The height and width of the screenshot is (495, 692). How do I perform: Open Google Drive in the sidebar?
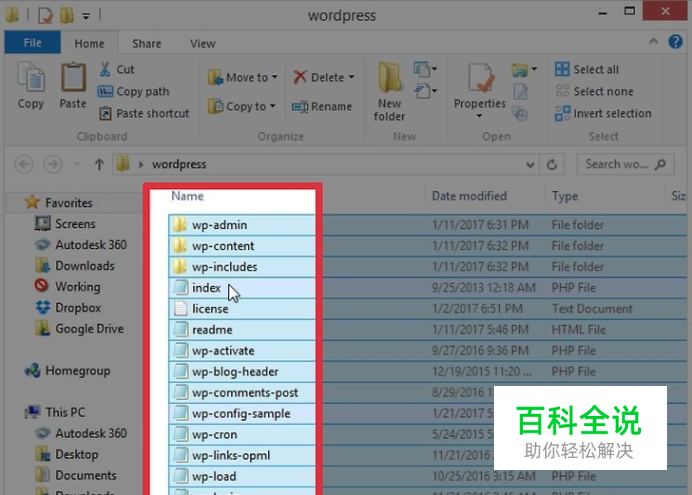click(x=79, y=329)
